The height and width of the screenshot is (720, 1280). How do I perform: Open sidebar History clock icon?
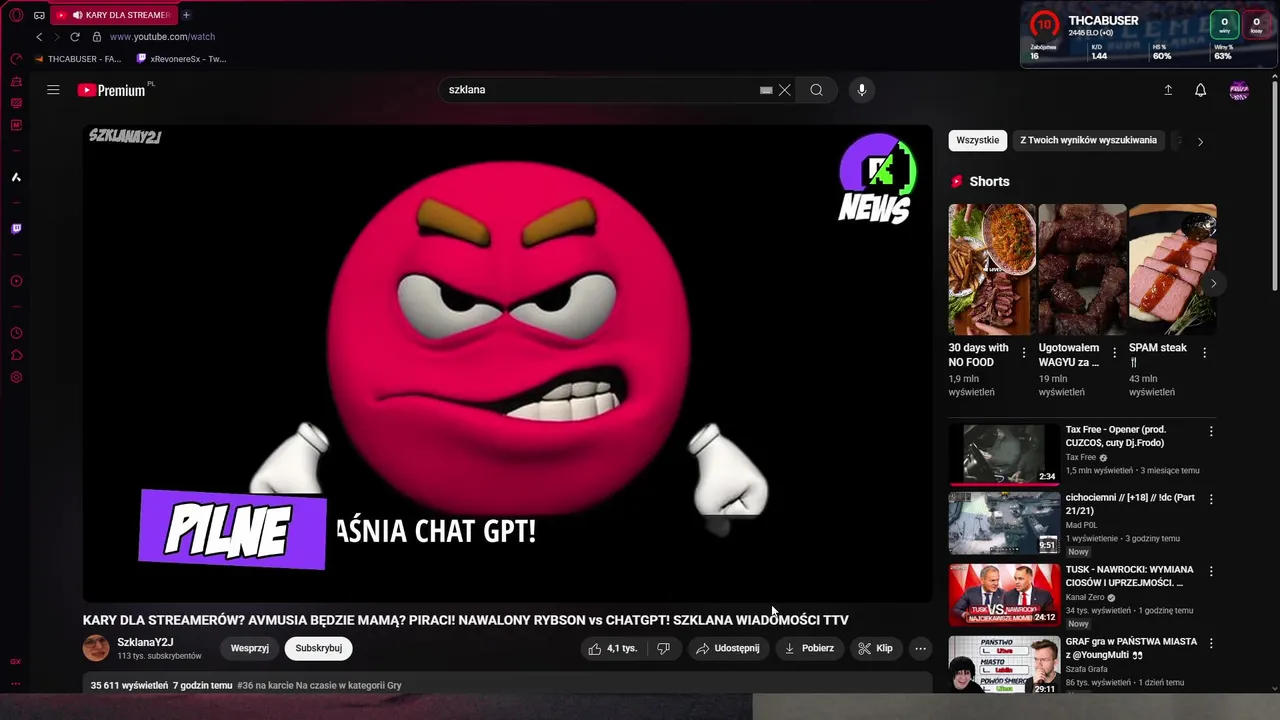16,333
